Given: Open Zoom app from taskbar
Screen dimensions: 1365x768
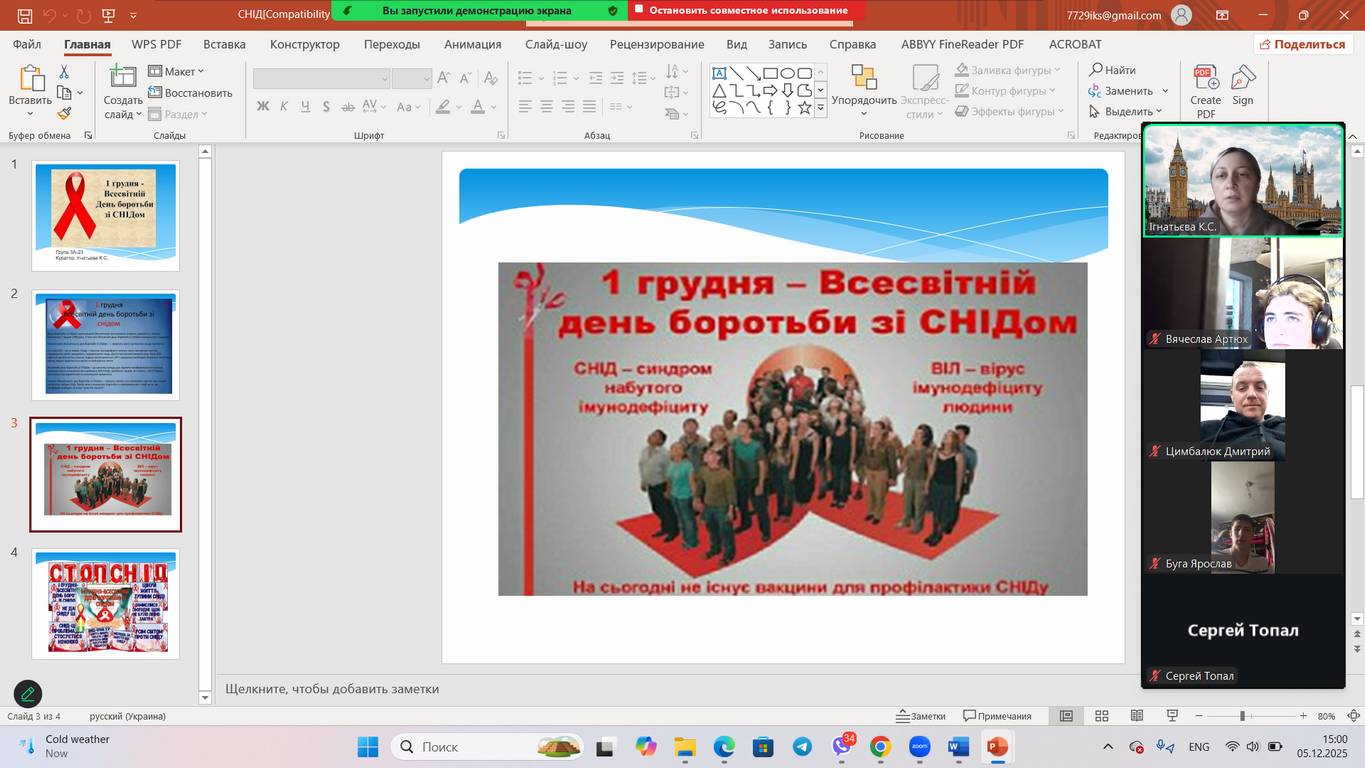Looking at the screenshot, I should tap(919, 747).
